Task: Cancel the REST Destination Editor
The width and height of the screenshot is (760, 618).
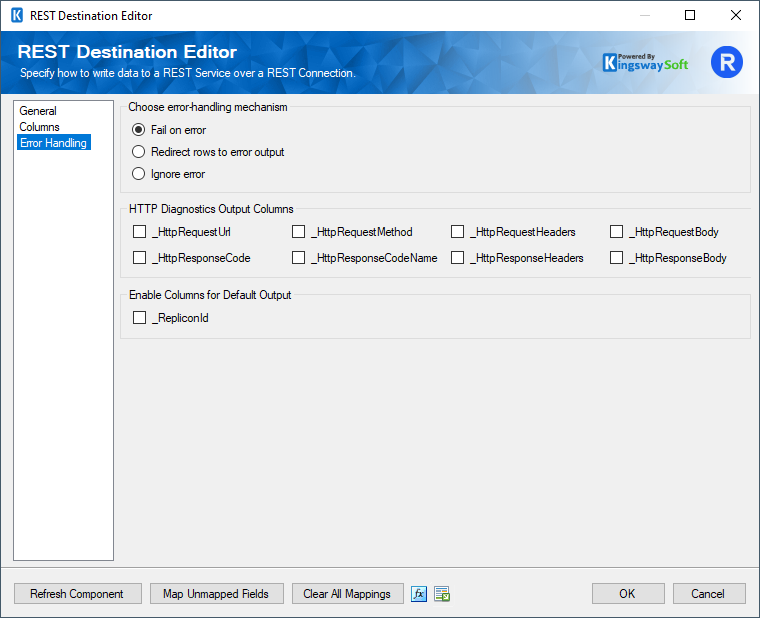Action: 709,594
